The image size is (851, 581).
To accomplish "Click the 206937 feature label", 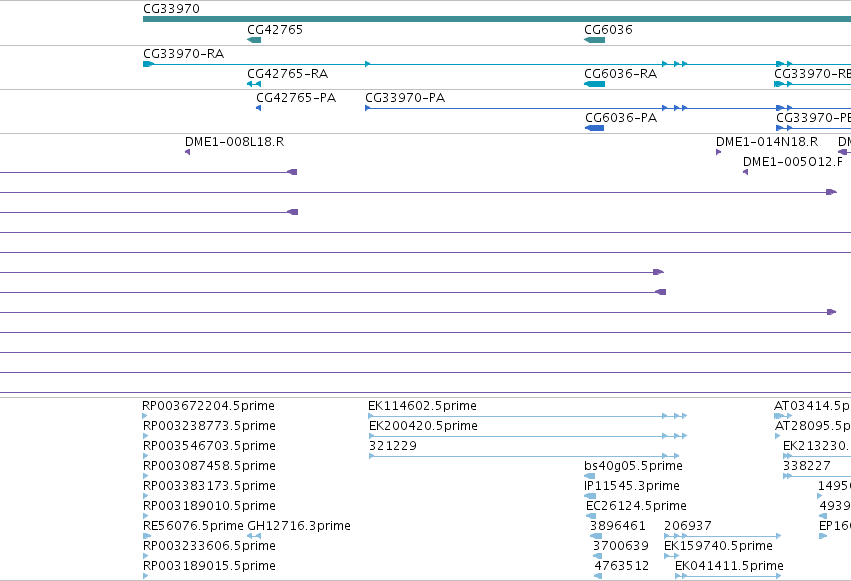I will pos(688,526).
